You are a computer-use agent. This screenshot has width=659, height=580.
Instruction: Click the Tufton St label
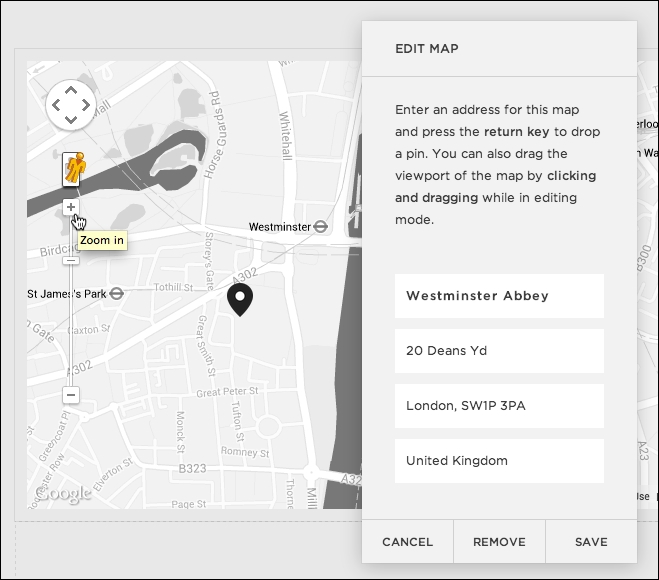(237, 421)
